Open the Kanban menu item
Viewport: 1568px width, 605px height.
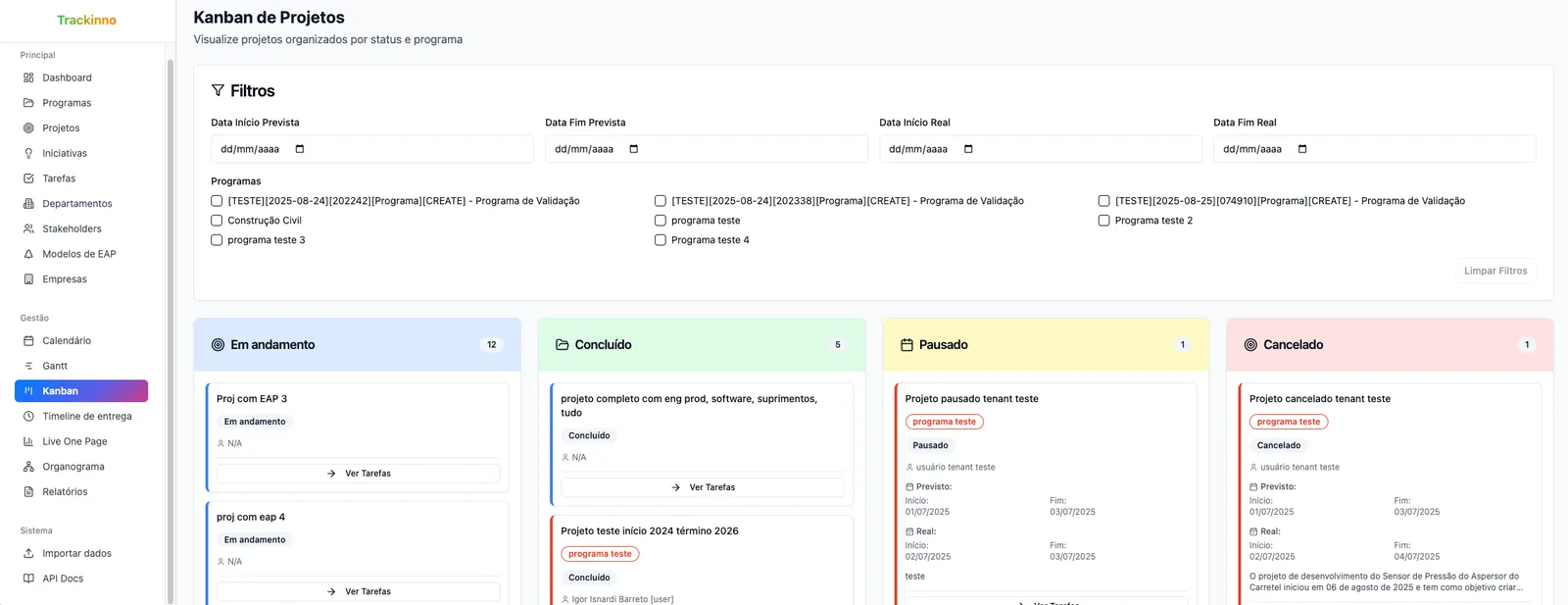(81, 391)
